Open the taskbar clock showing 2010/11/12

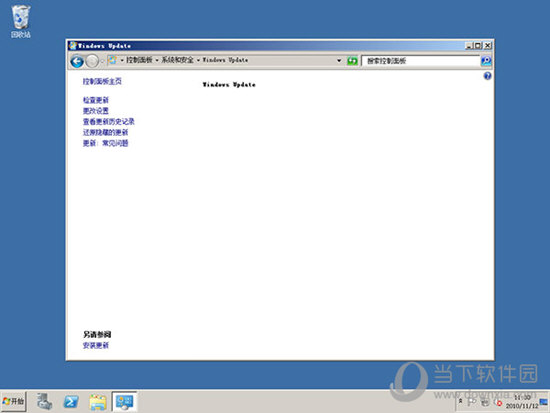(522, 401)
